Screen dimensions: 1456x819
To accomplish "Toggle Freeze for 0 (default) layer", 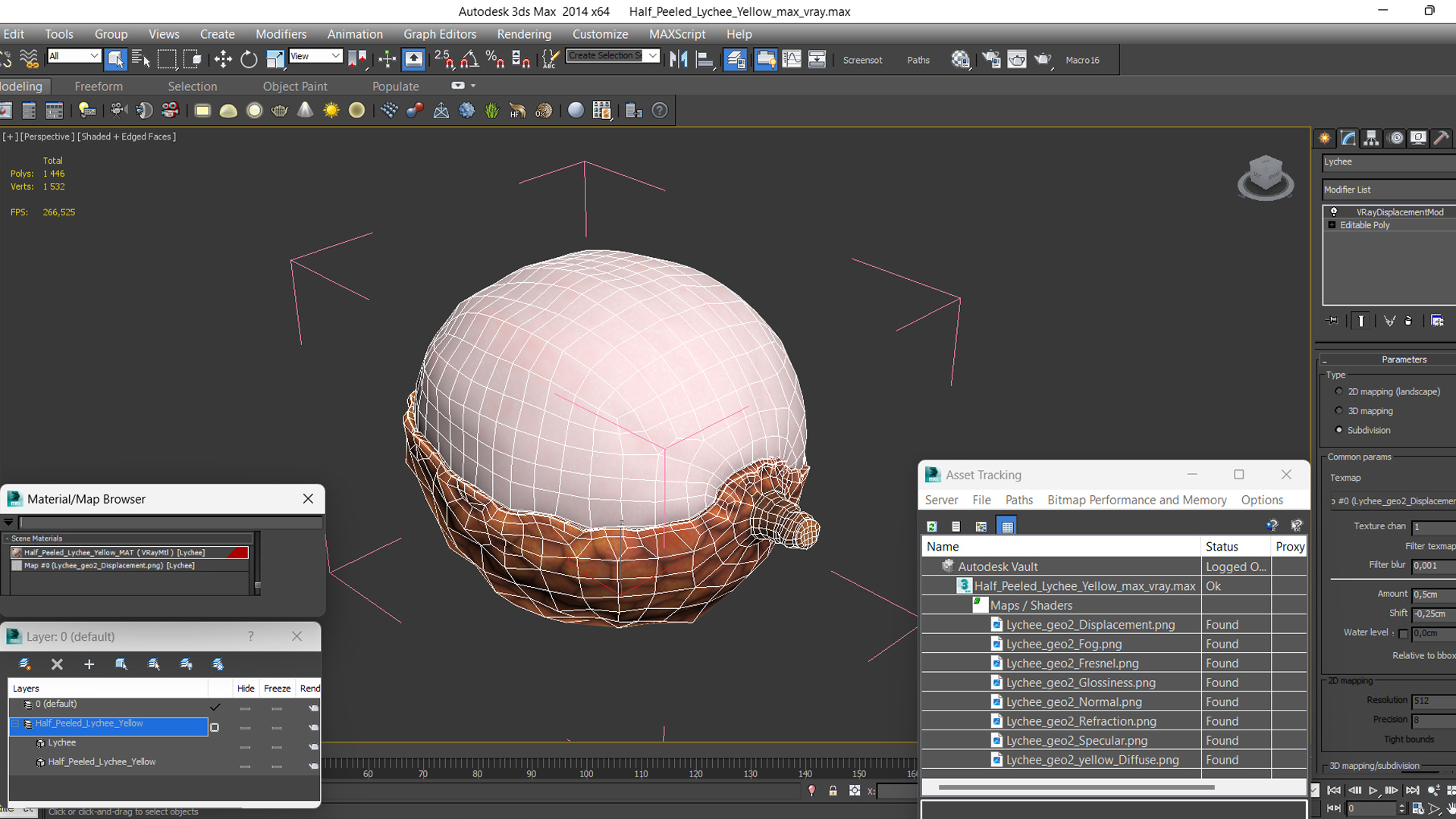I will [277, 708].
